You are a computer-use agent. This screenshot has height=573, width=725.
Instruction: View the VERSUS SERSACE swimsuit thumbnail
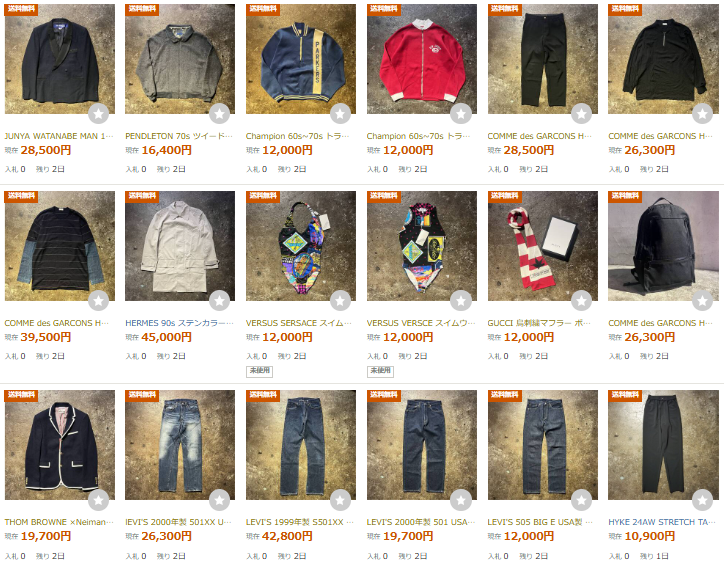(301, 246)
